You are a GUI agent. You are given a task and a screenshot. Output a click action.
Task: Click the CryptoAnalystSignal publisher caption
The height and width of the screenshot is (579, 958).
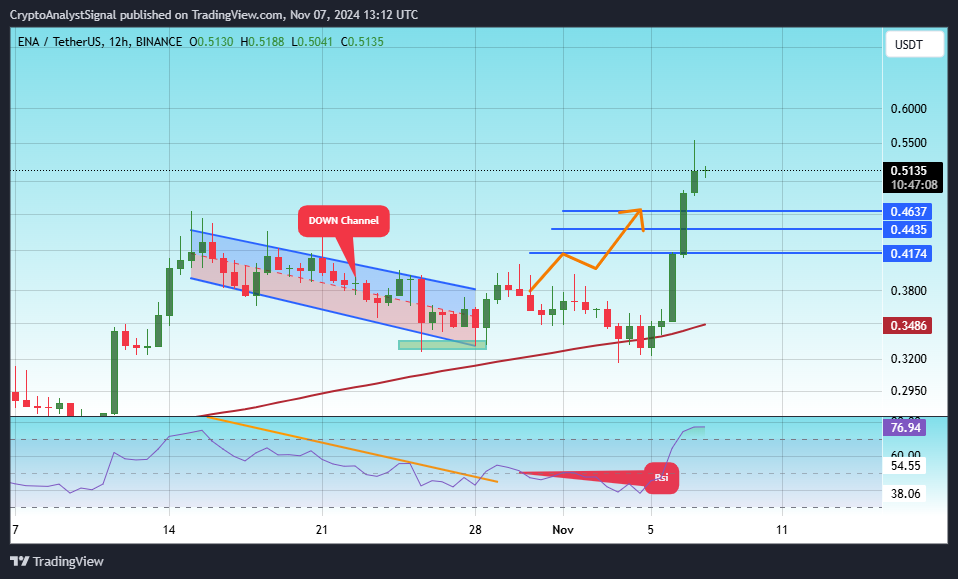tap(214, 15)
